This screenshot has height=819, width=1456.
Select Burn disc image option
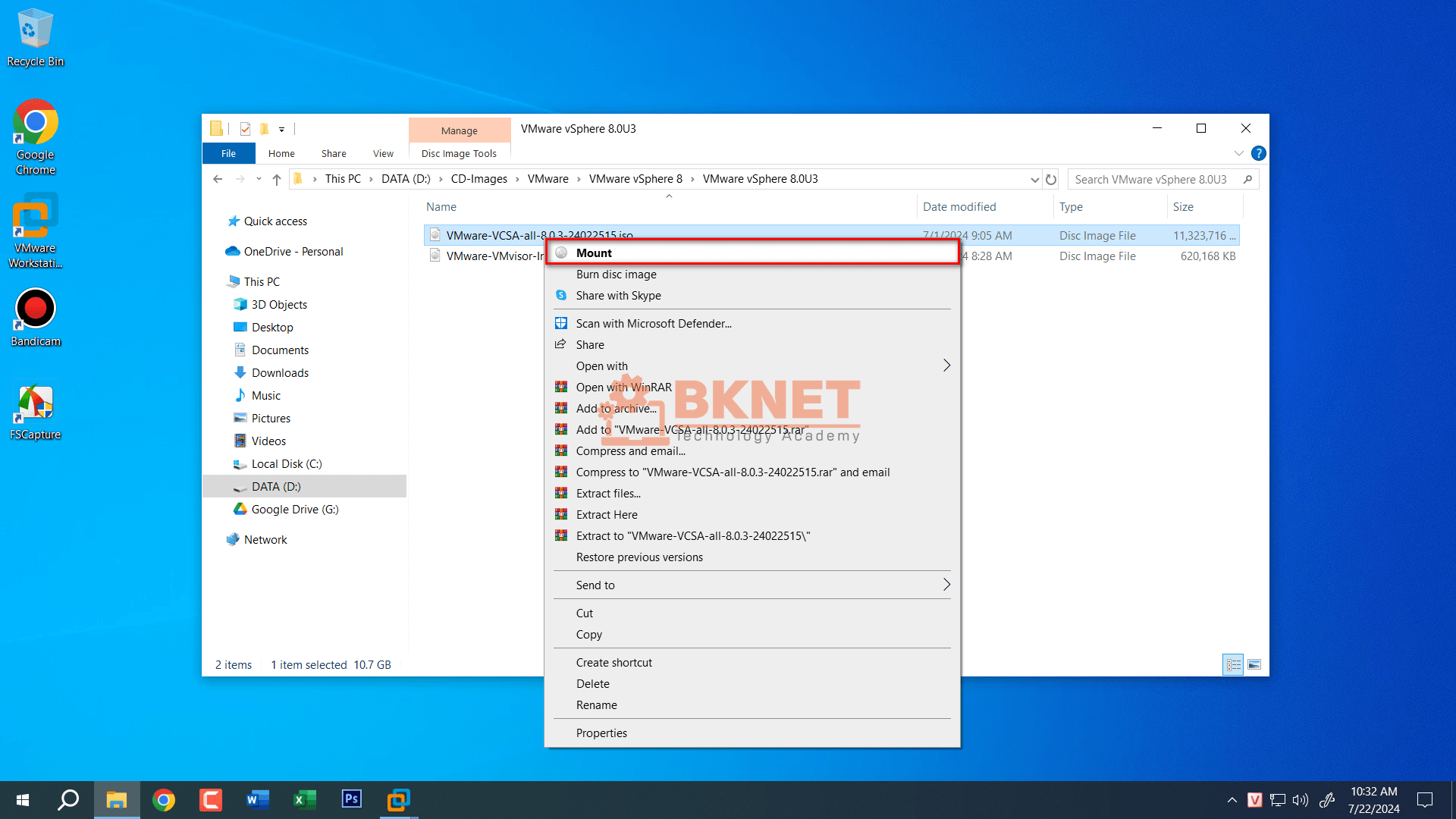(x=616, y=275)
